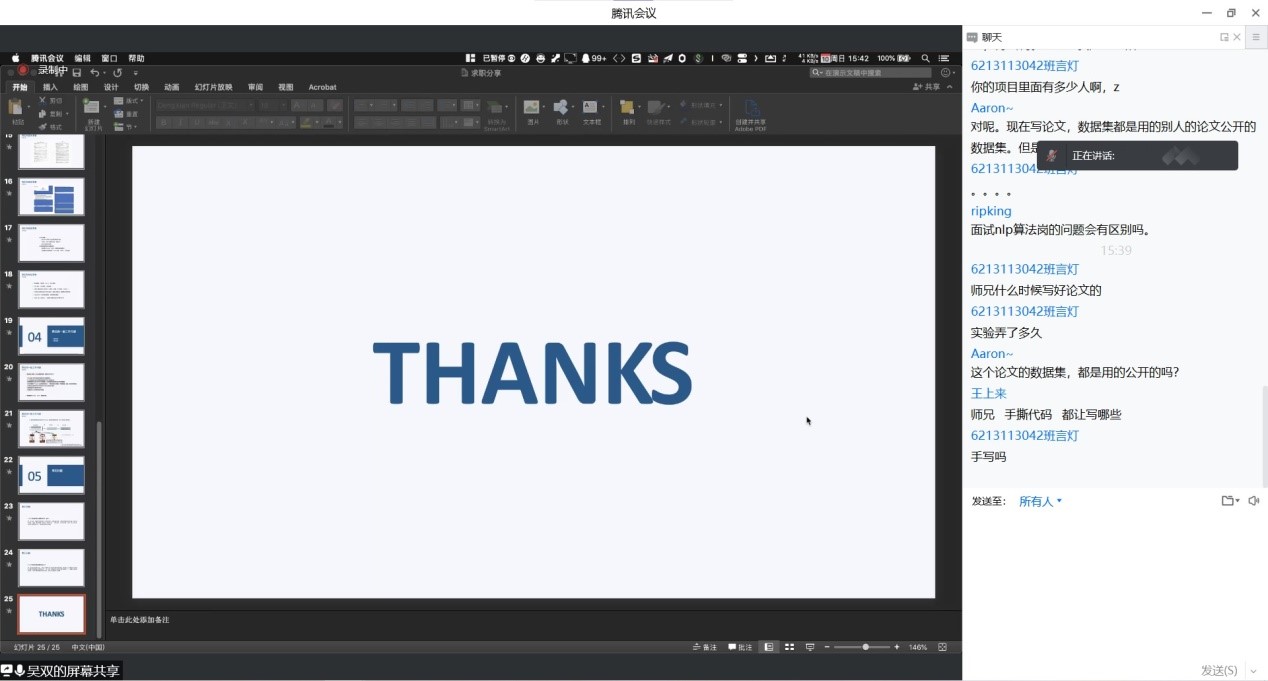
Task: Pop out the chat panel window
Action: (x=1224, y=37)
